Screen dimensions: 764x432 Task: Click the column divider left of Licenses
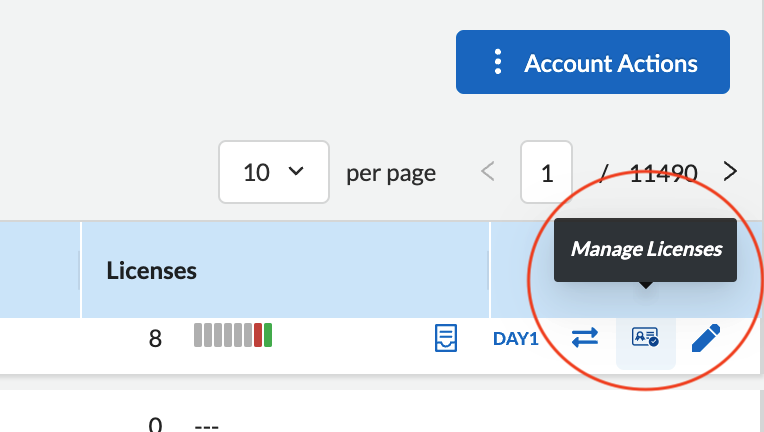click(81, 270)
